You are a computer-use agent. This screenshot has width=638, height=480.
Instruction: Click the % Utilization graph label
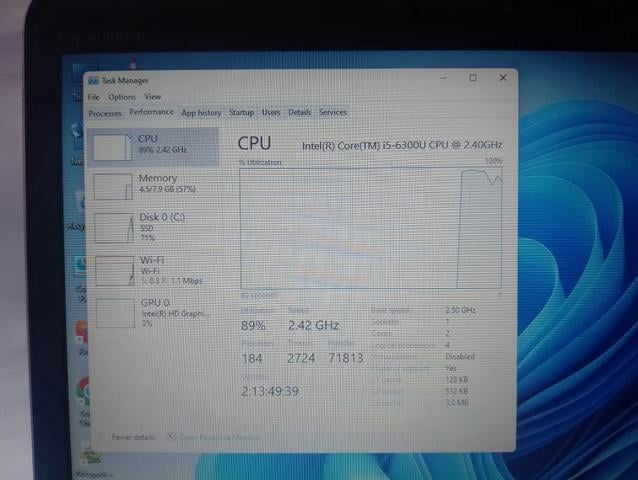260,162
